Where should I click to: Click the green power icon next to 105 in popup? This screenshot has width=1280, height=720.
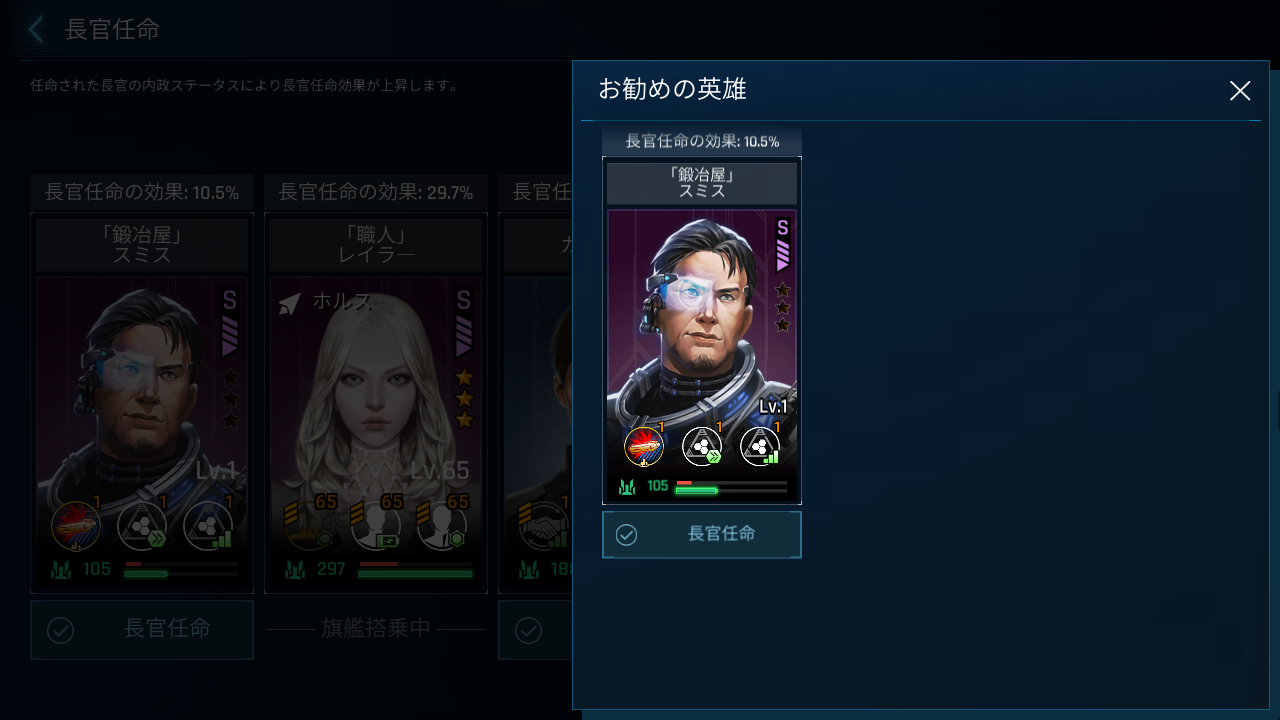coord(628,487)
